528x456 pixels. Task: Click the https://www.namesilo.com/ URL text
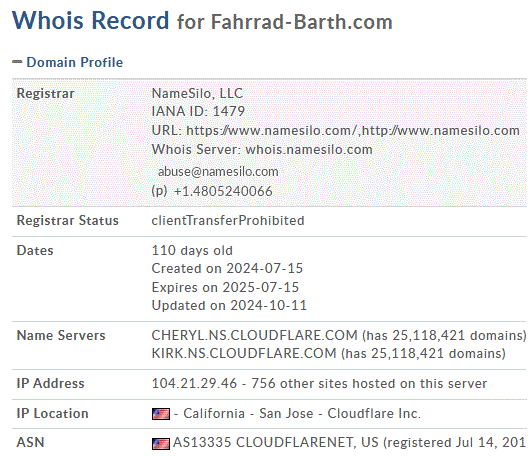(271, 131)
